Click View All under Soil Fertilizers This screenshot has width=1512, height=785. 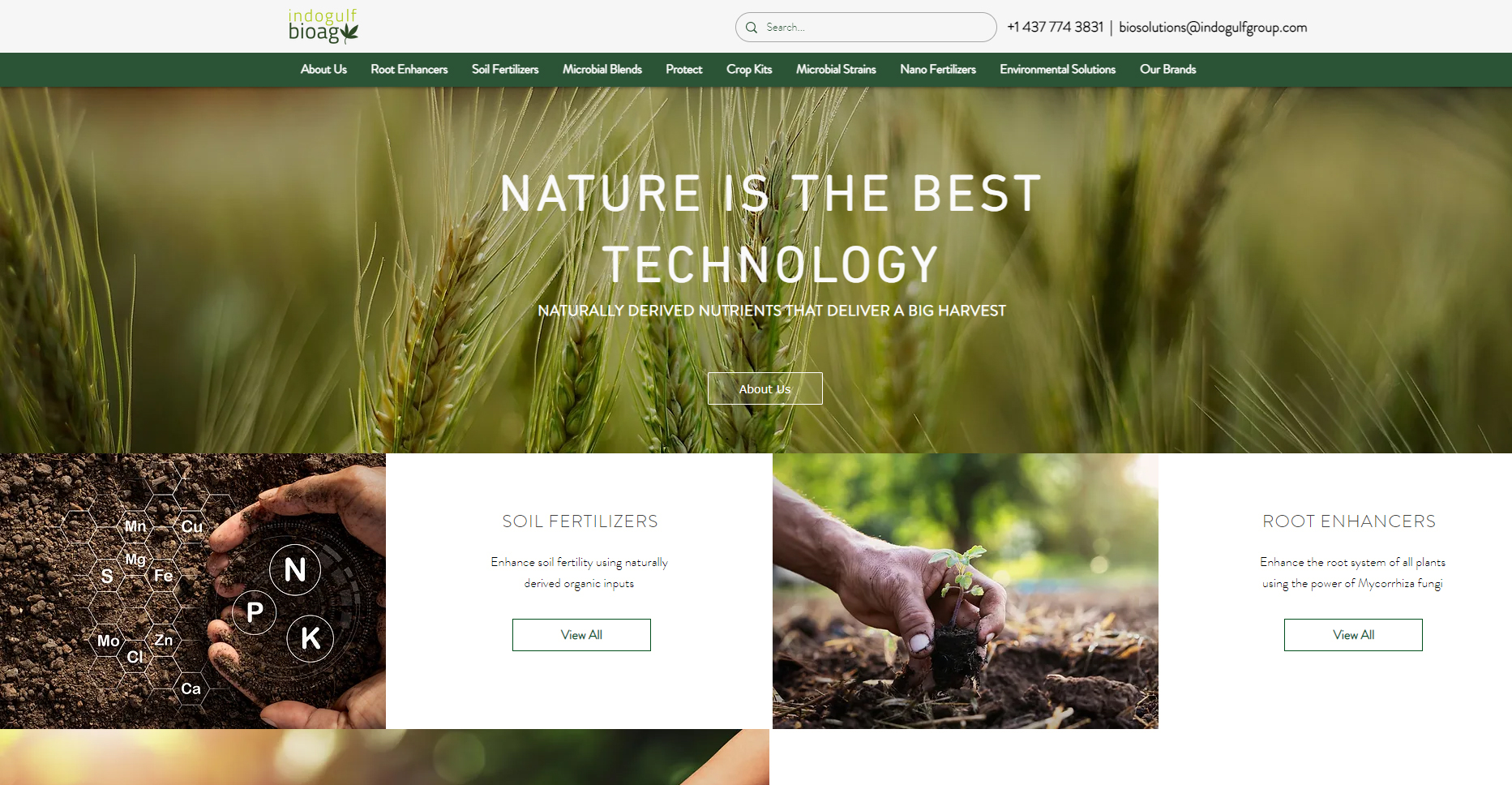[x=580, y=634]
